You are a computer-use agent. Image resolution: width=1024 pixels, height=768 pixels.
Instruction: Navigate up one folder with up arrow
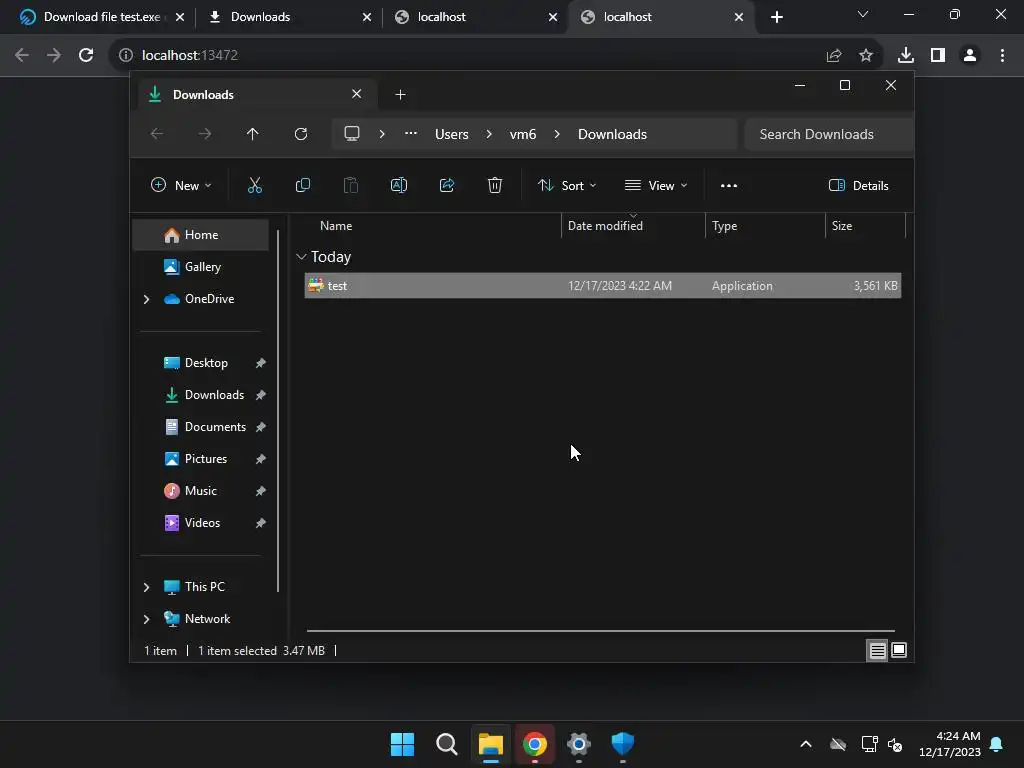[253, 134]
